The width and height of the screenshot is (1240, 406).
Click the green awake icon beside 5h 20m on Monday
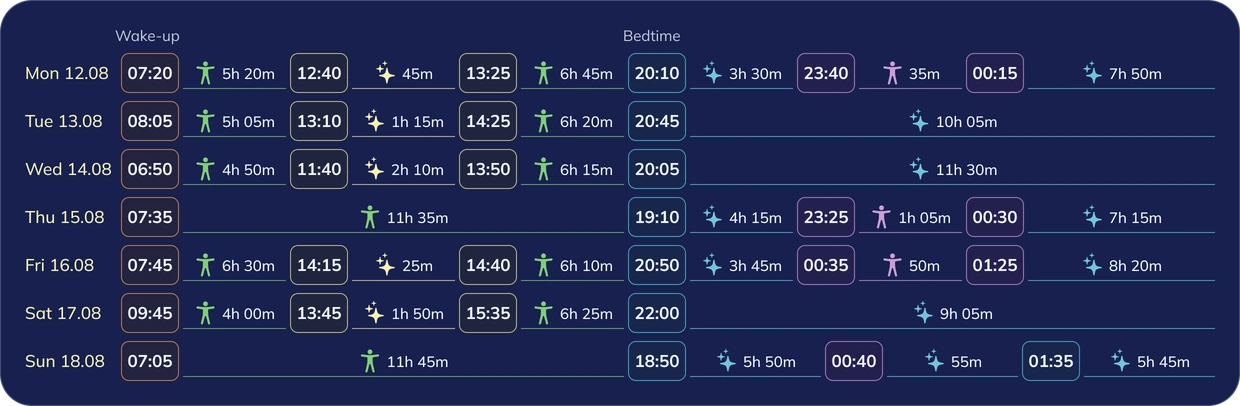coord(205,73)
